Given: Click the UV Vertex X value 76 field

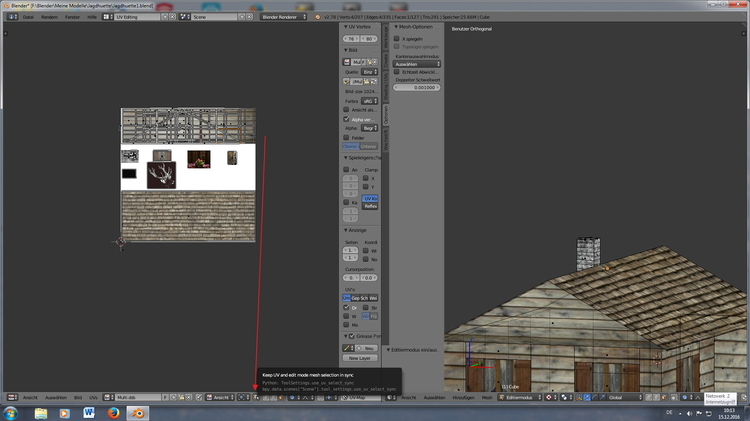Looking at the screenshot, I should tap(351, 39).
